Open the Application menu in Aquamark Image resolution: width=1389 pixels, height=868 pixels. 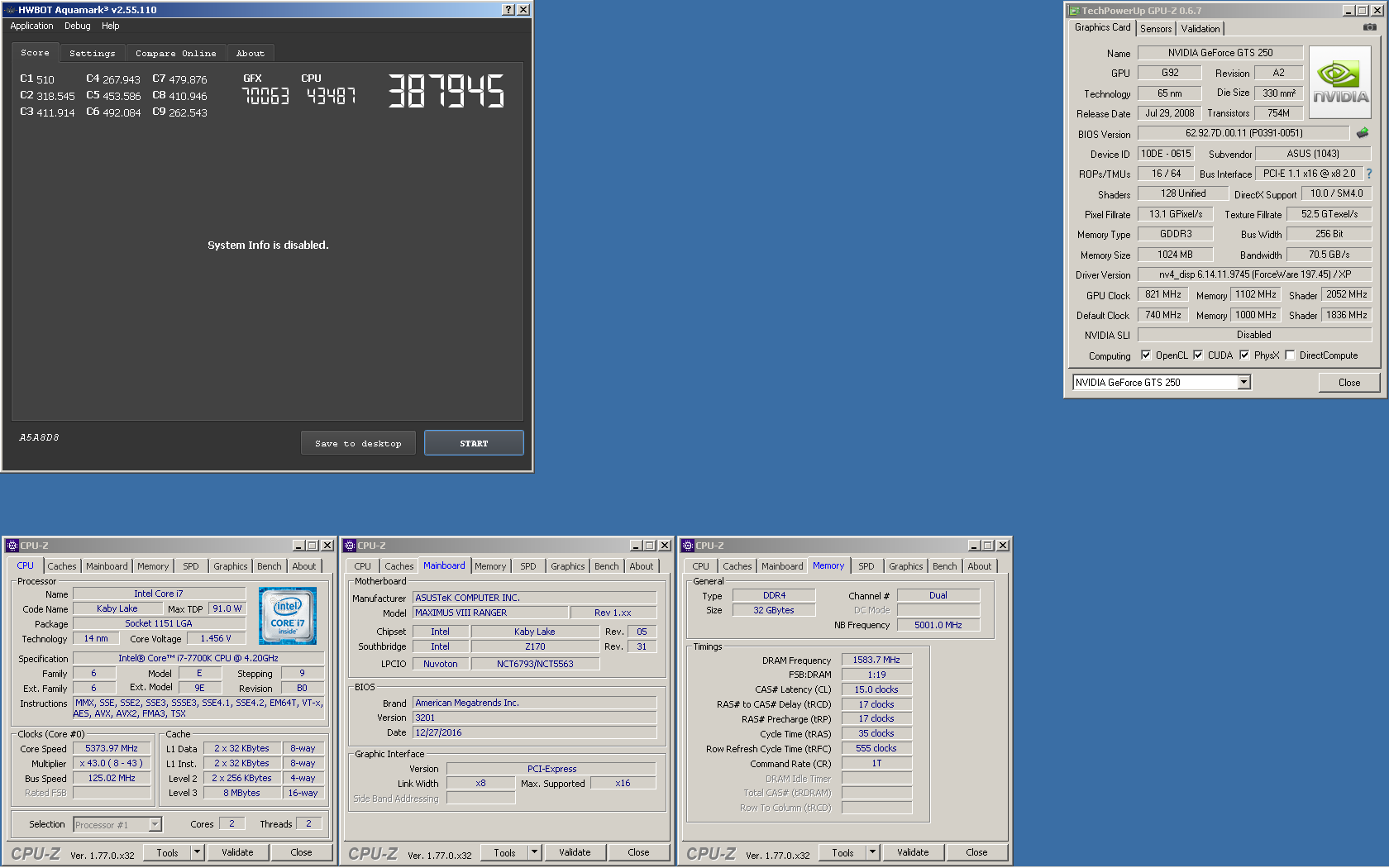click(31, 26)
